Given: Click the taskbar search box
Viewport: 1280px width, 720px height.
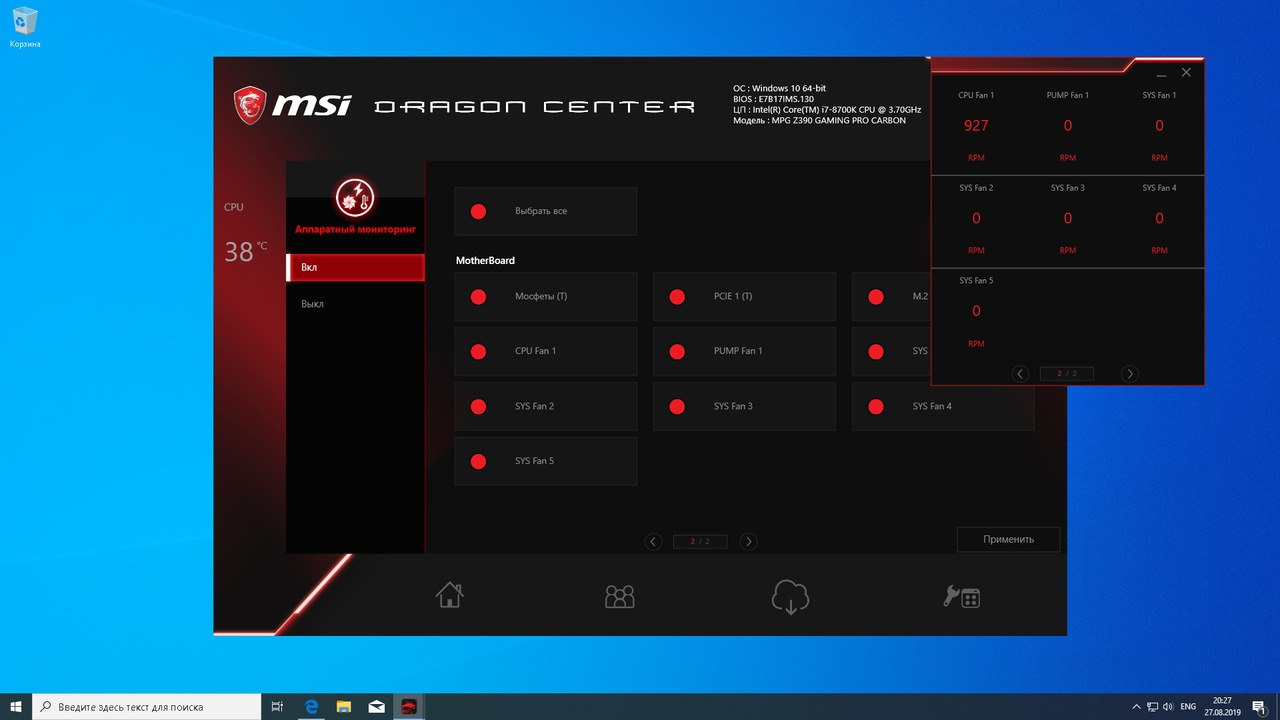Looking at the screenshot, I should point(147,706).
